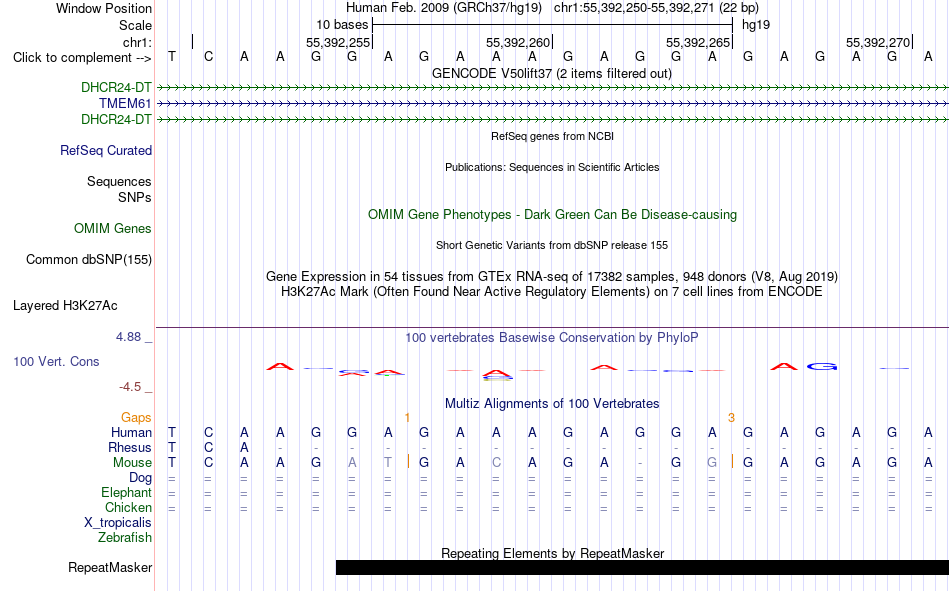Click the X_tropicalis alignment row label

pos(118,523)
